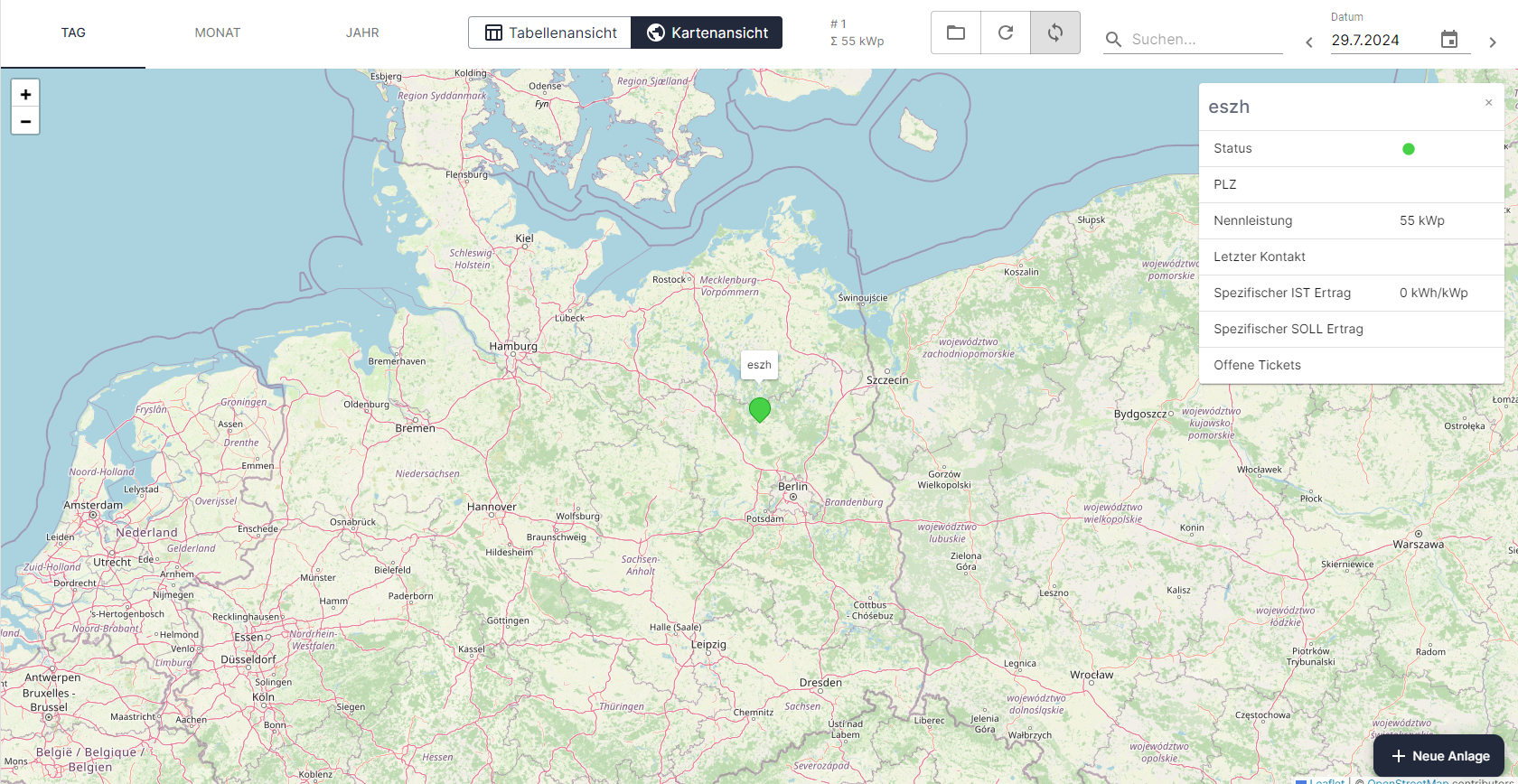Click the green Status indicator dot

pyautogui.click(x=1408, y=149)
